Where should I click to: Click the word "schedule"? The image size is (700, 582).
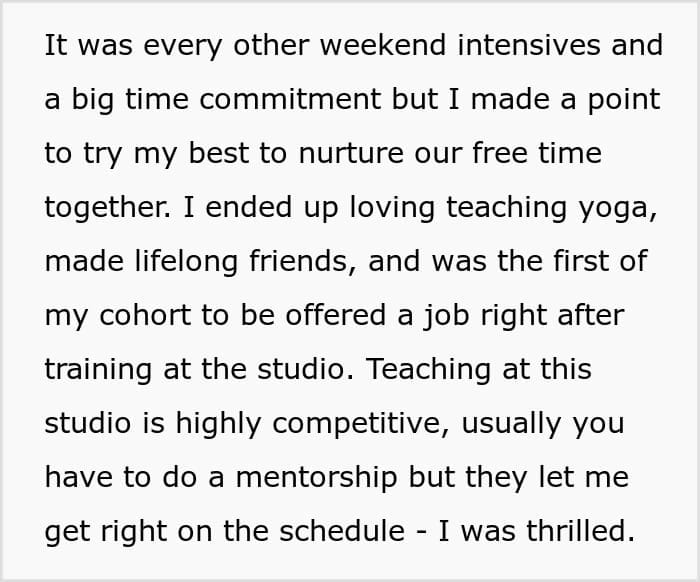click(342, 531)
